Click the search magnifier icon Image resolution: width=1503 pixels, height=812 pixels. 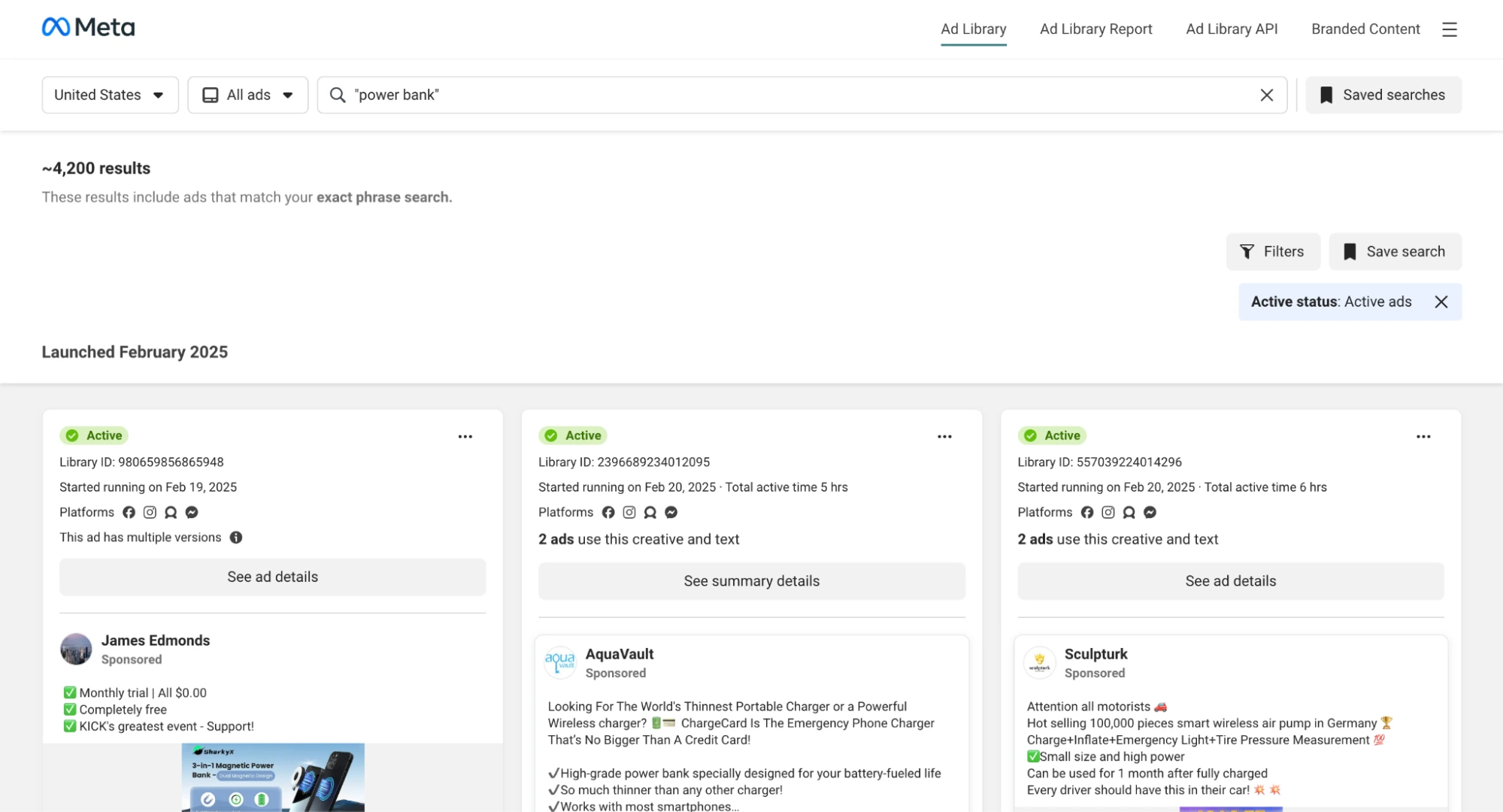pos(338,95)
